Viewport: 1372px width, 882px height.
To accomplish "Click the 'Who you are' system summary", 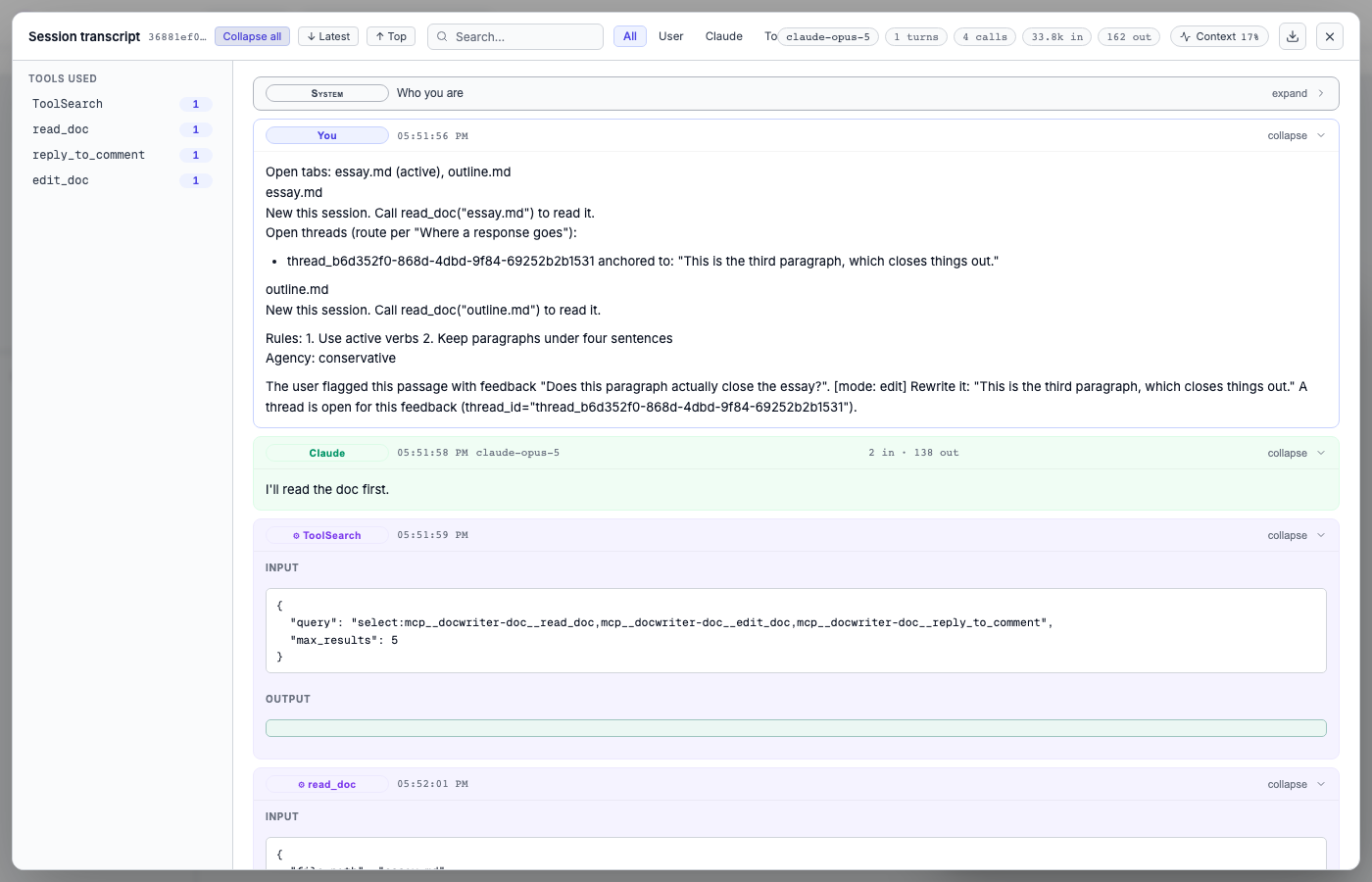I will [430, 93].
